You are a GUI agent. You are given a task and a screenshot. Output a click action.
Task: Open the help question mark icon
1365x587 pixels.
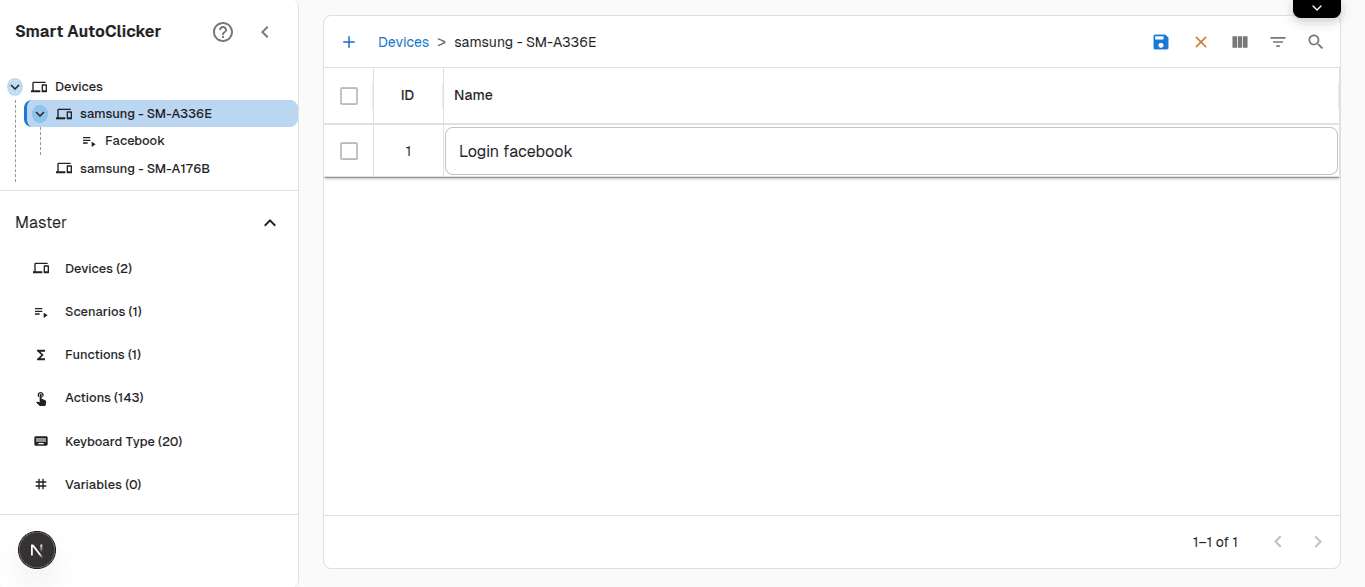pyautogui.click(x=223, y=32)
